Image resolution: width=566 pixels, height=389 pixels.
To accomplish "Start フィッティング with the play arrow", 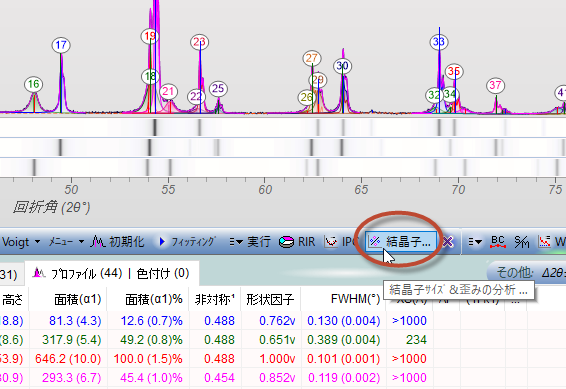I will coord(187,241).
